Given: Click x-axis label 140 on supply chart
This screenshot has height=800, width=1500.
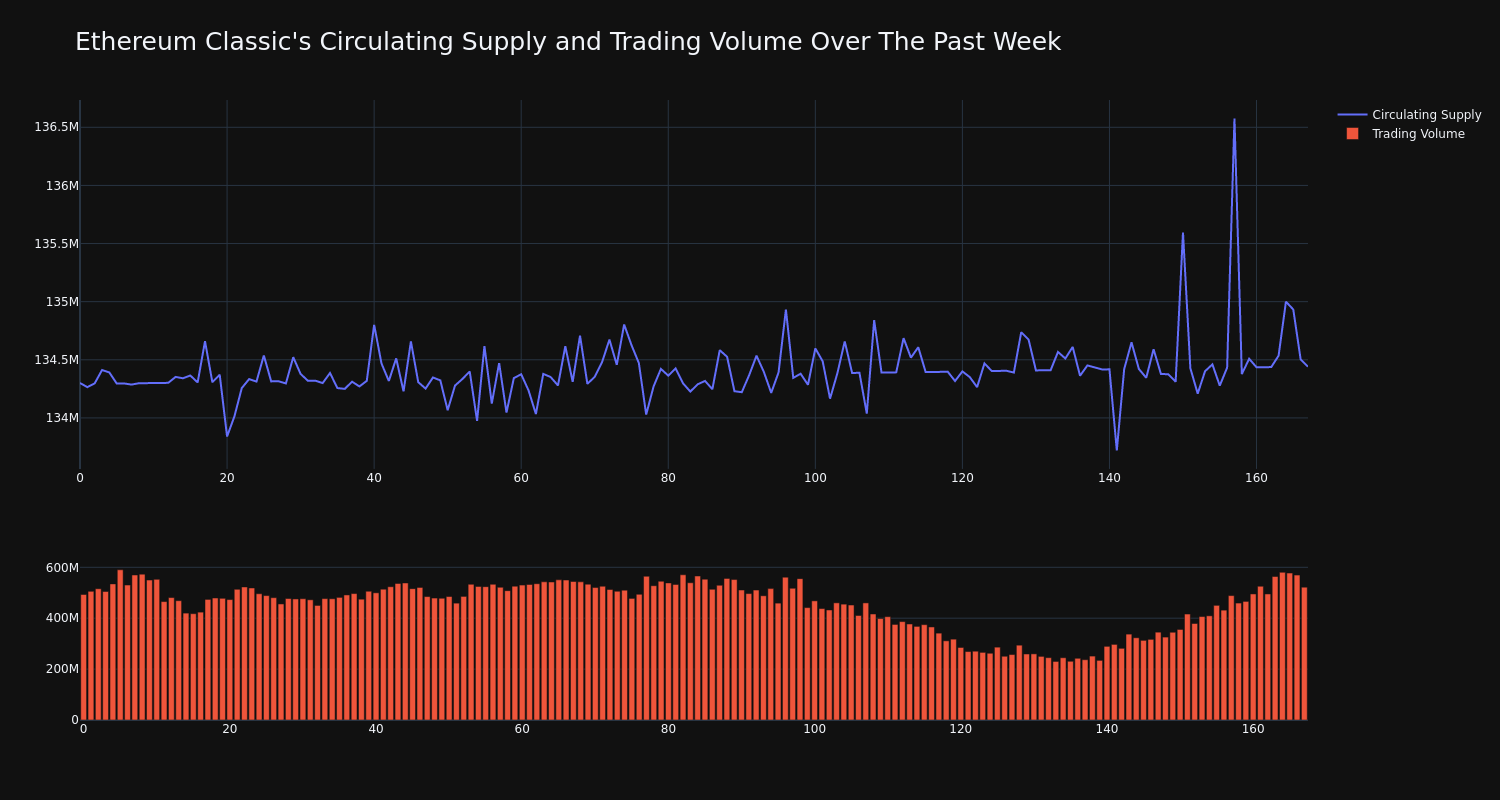Looking at the screenshot, I should pos(1109,478).
